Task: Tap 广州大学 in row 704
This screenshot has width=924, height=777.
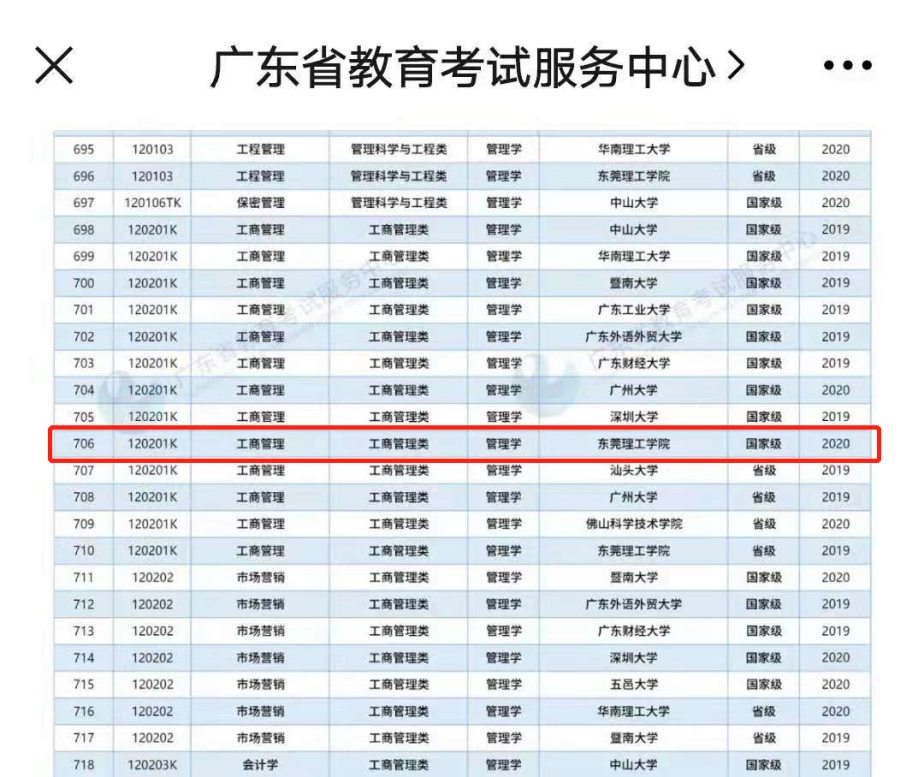Action: pos(633,390)
